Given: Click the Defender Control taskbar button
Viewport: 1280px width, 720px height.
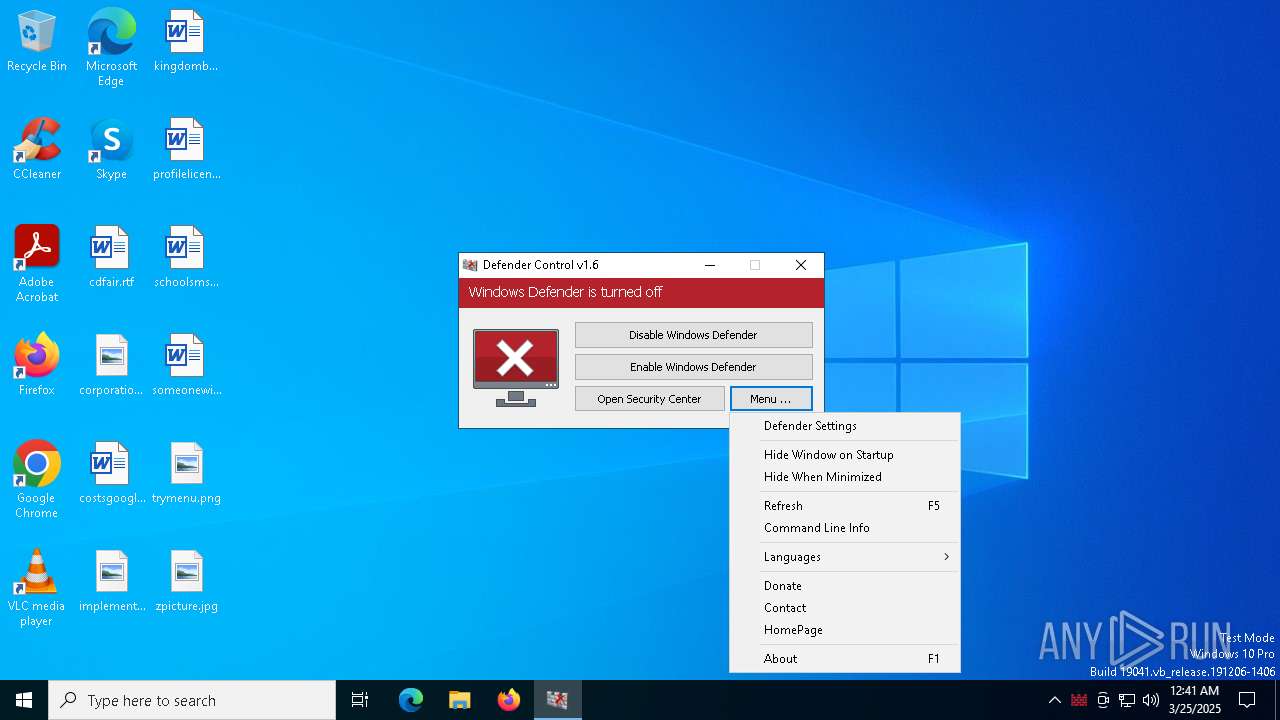Looking at the screenshot, I should (x=557, y=700).
